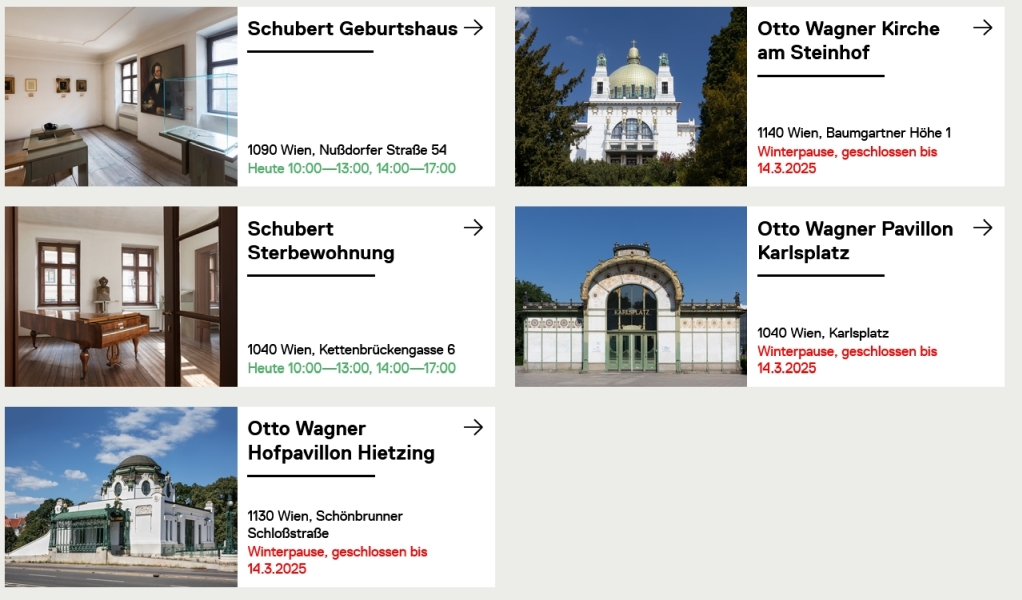
Task: Click the arrow icon next to Schubert Sterbewohnung
Action: 474,228
